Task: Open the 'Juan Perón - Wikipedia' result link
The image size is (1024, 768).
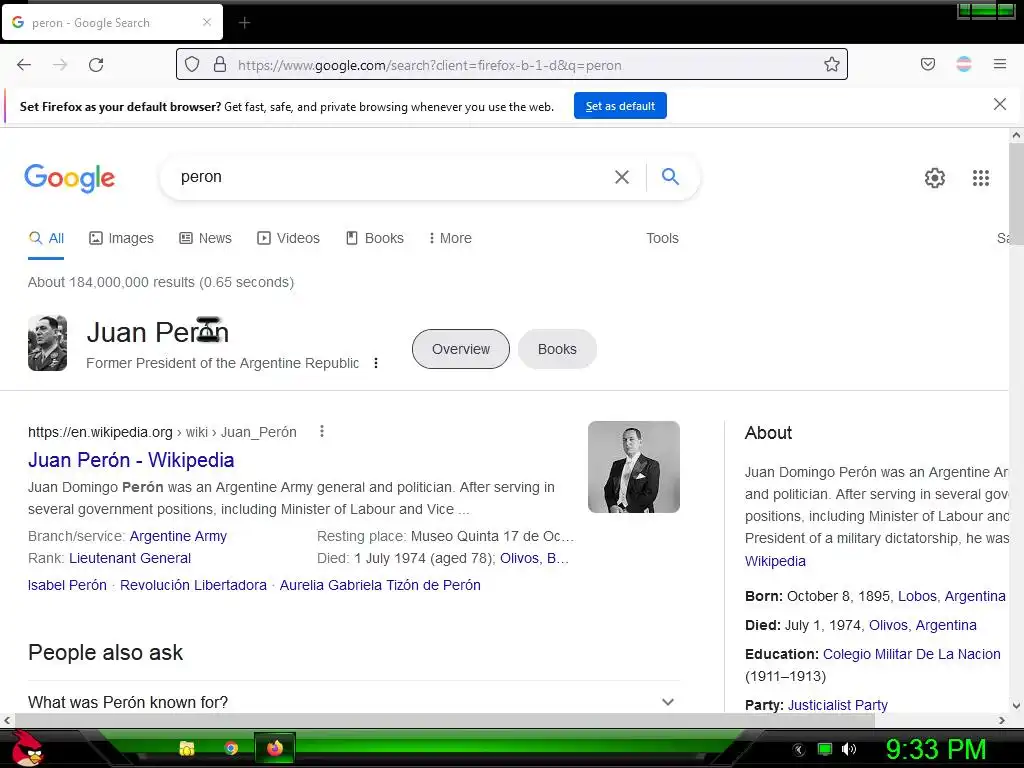Action: point(131,460)
